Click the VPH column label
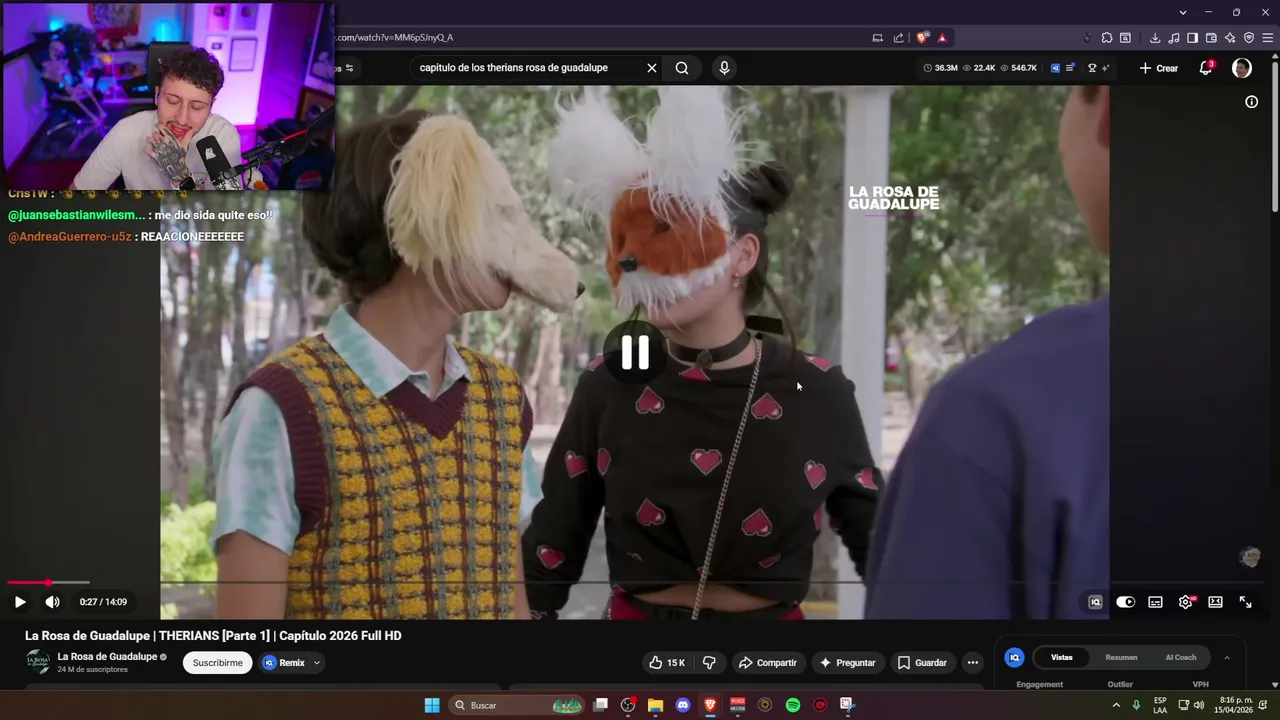Screen dimensions: 1280x720 coord(1200,685)
